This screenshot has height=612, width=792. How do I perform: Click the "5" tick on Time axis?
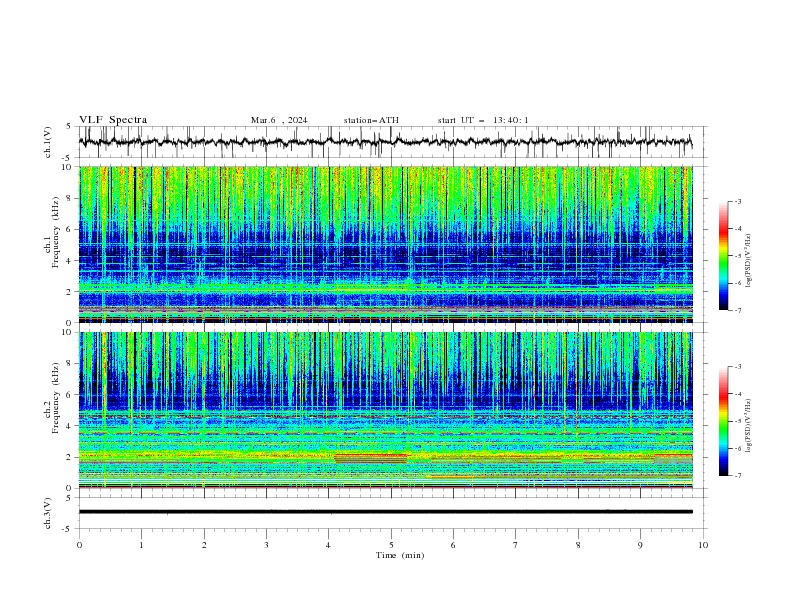tap(391, 545)
